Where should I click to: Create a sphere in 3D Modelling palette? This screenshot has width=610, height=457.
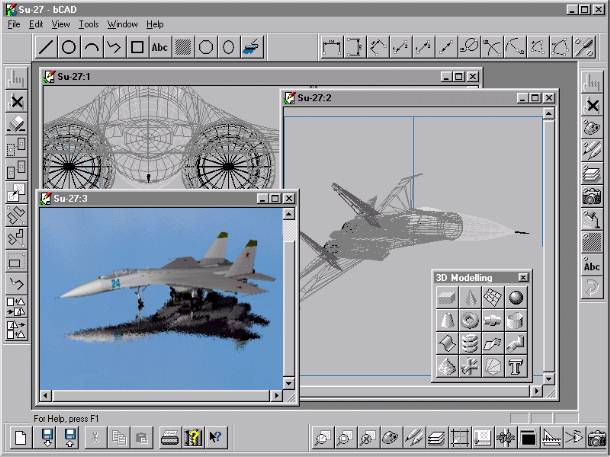click(x=515, y=298)
